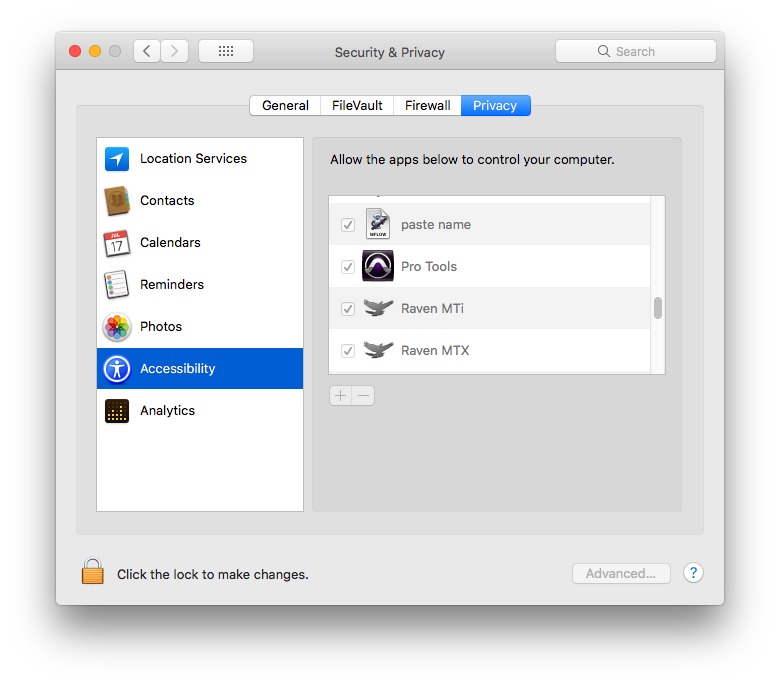The width and height of the screenshot is (780, 685).
Task: Close the window with the red button
Action: [x=75, y=51]
